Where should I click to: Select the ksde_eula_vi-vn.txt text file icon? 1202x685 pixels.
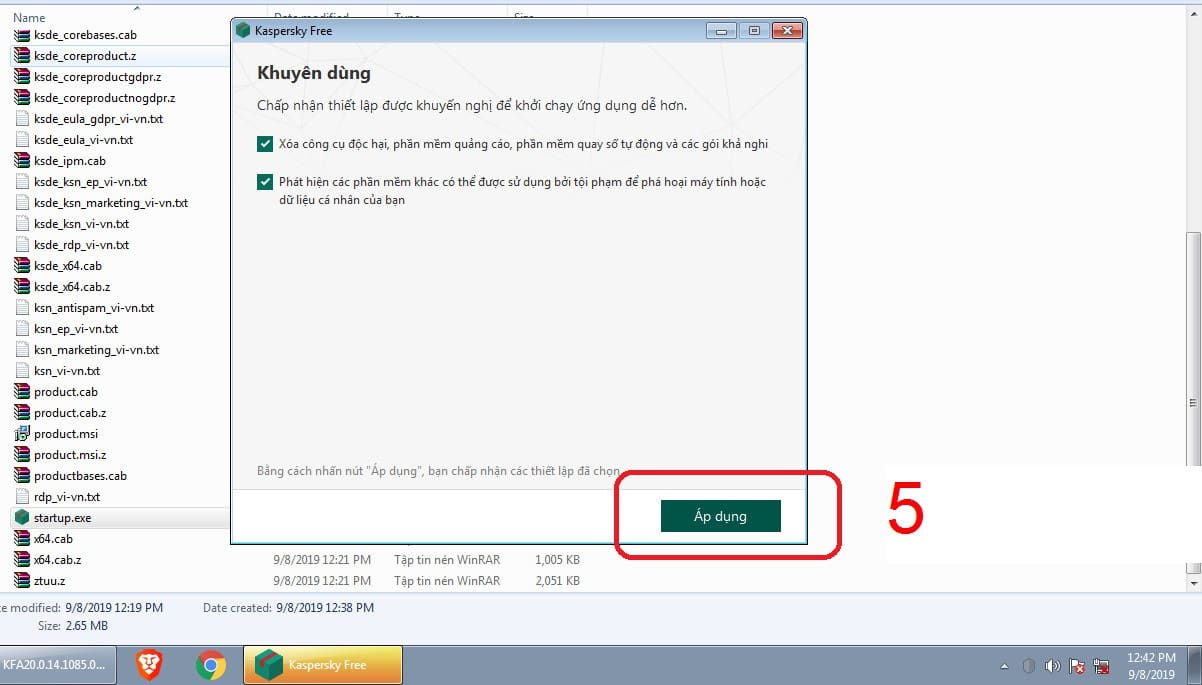pyautogui.click(x=22, y=140)
